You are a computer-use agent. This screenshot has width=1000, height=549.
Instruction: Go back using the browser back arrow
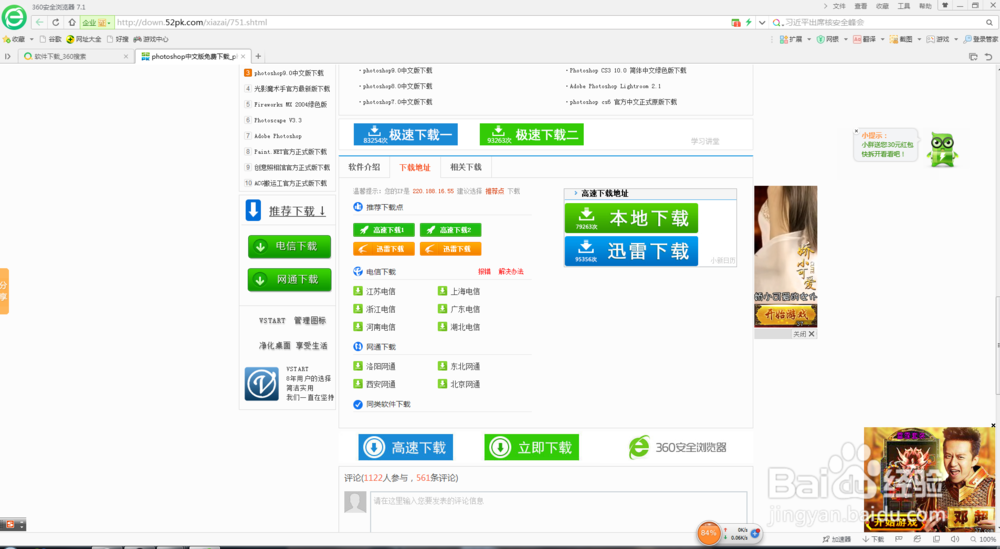pyautogui.click(x=40, y=22)
